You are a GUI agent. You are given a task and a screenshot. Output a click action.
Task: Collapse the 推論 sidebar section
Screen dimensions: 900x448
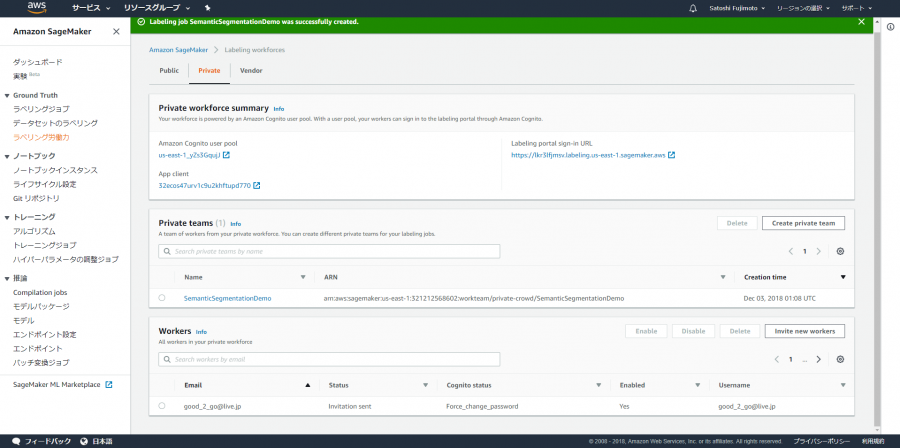point(7,279)
